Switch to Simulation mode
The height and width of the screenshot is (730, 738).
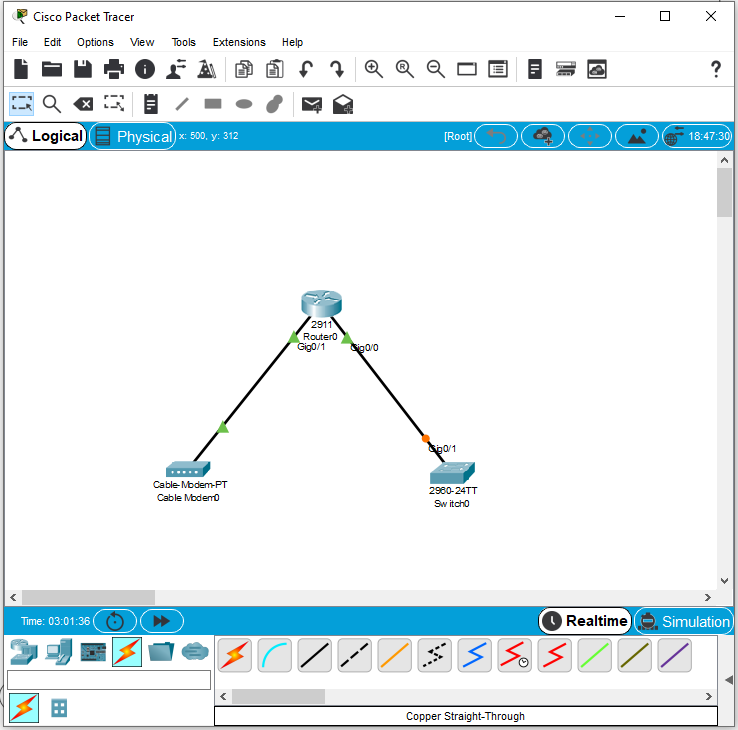(x=684, y=621)
